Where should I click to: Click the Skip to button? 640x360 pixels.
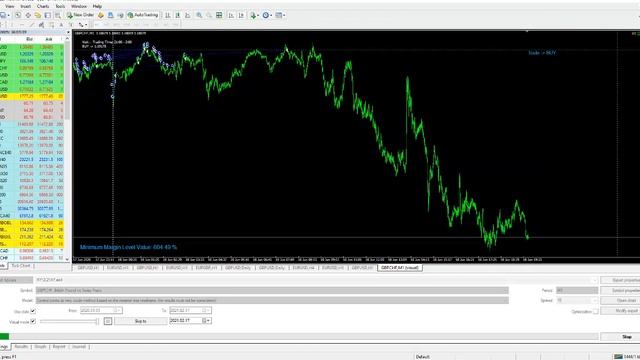click(x=140, y=321)
